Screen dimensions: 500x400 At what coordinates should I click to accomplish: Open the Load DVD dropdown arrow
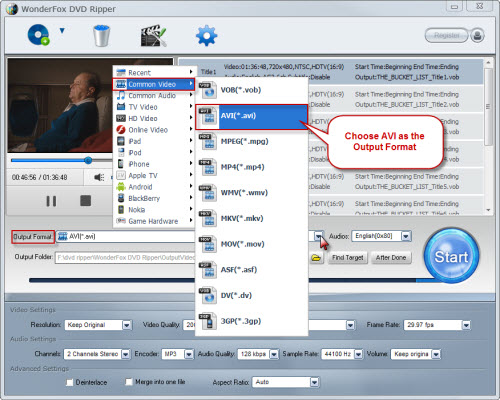point(62,31)
